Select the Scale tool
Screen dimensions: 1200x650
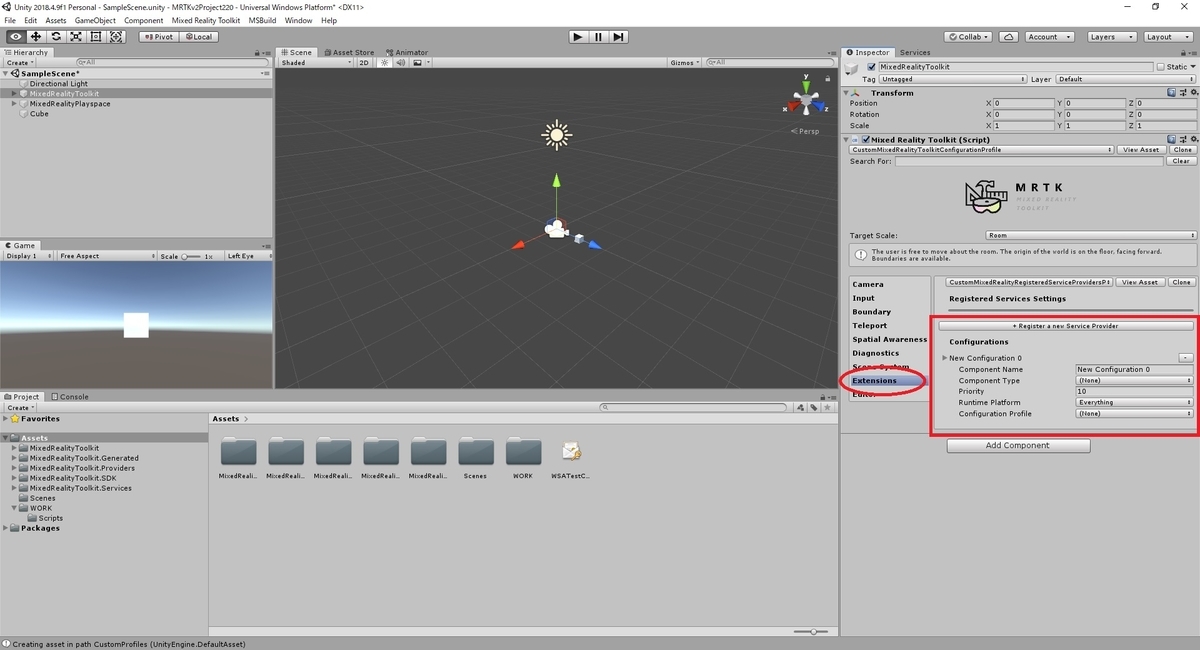click(x=76, y=37)
